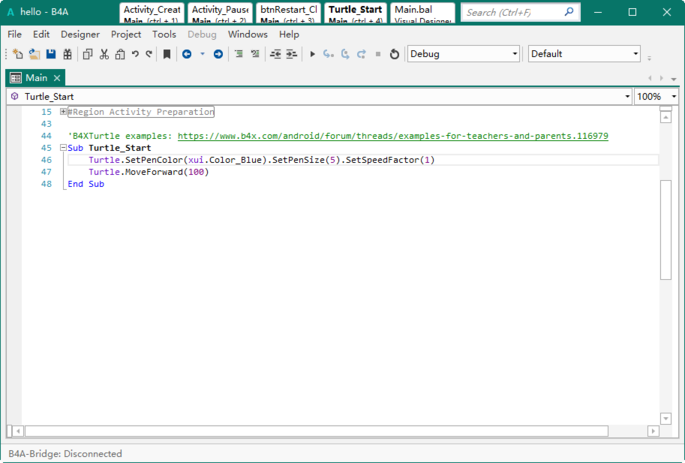The height and width of the screenshot is (463, 685).
Task: Open the navigation history dropdown arrow
Action: [x=202, y=54]
